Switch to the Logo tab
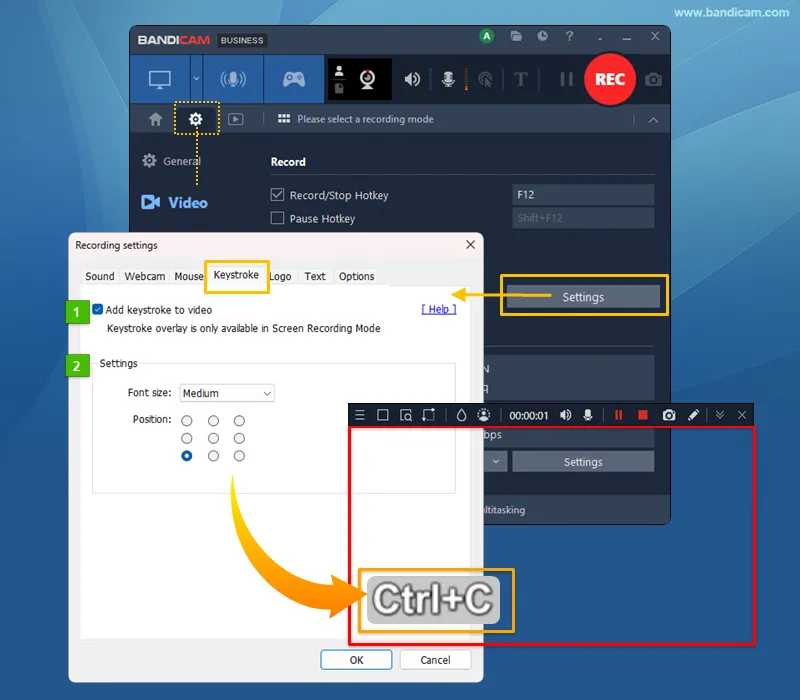 tap(281, 276)
